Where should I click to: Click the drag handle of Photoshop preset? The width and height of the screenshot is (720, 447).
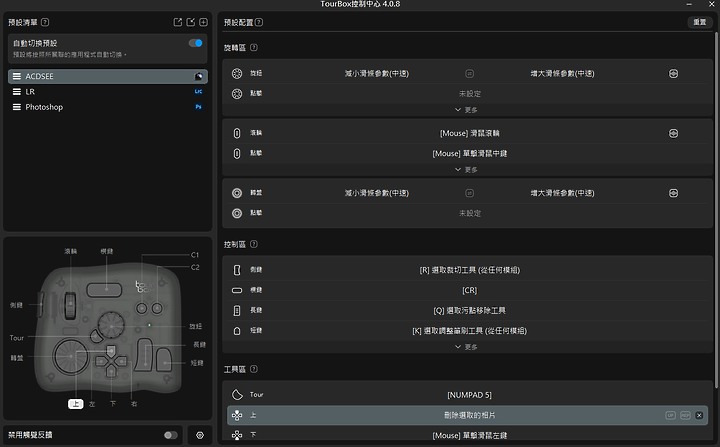click(x=17, y=107)
